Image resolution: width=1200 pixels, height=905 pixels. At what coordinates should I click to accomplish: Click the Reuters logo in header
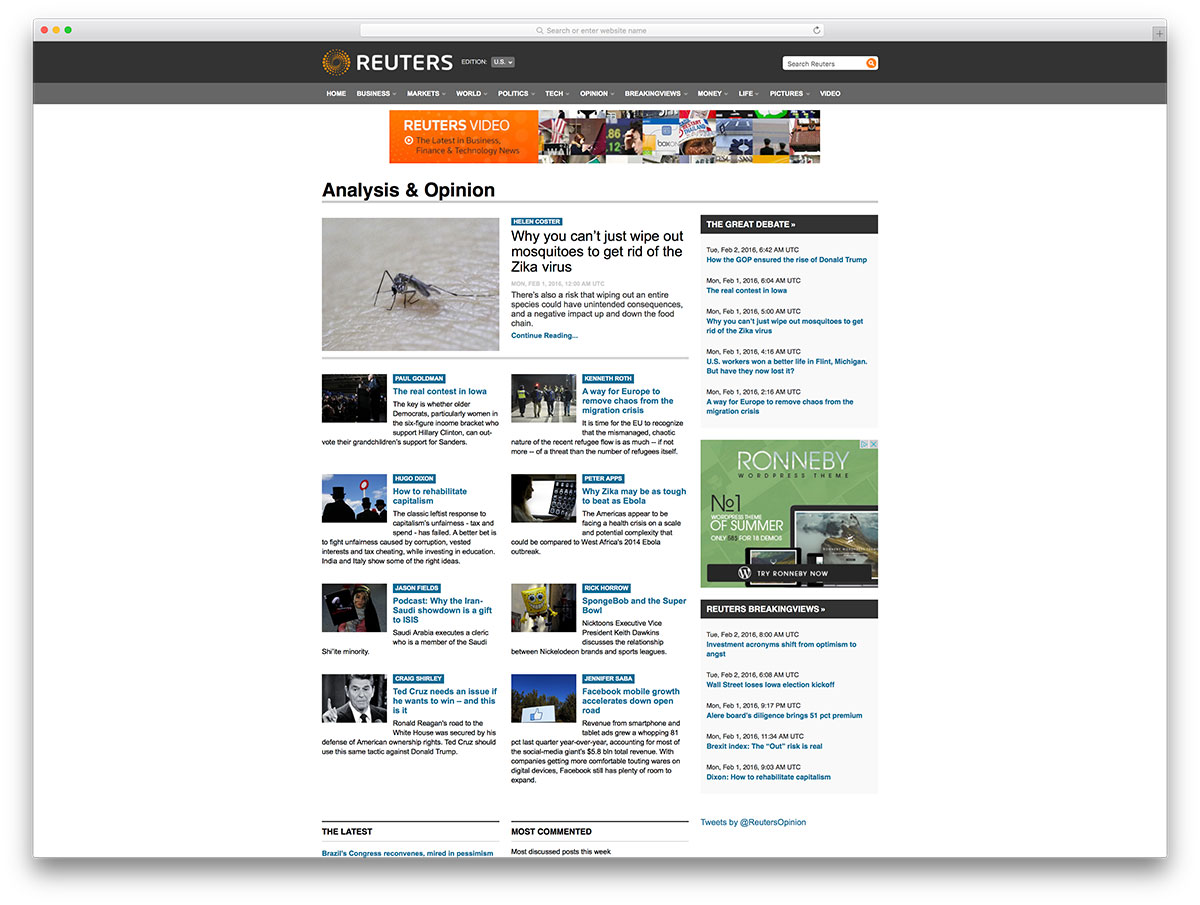[x=387, y=63]
